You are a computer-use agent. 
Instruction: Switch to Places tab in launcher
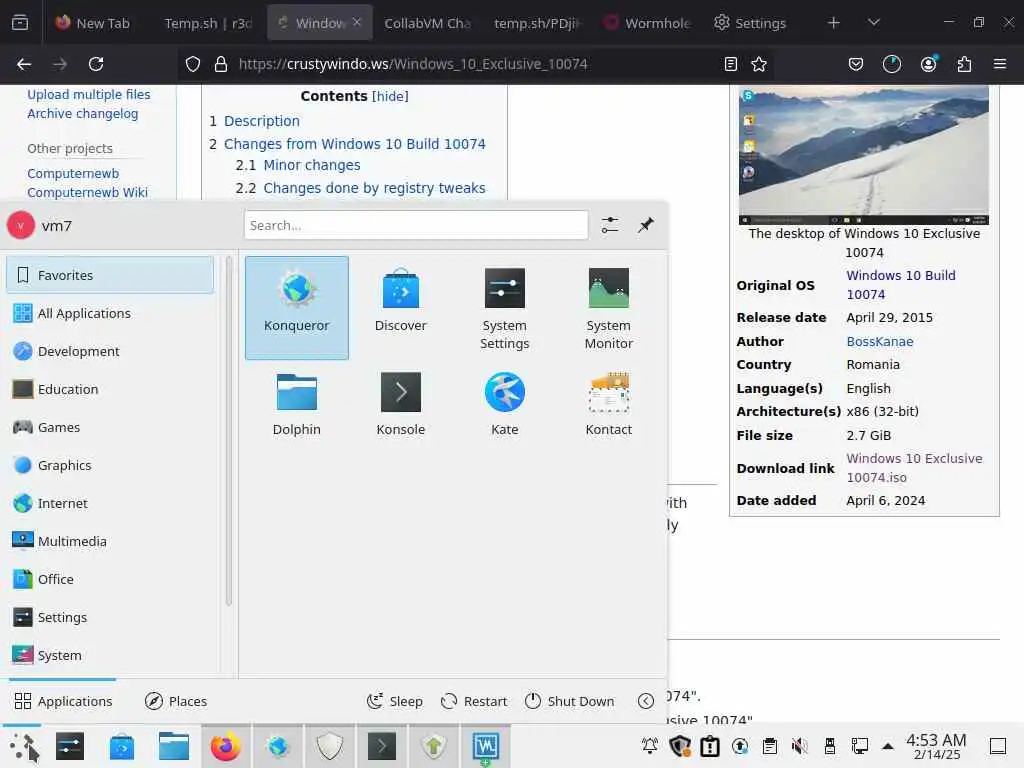(x=176, y=701)
